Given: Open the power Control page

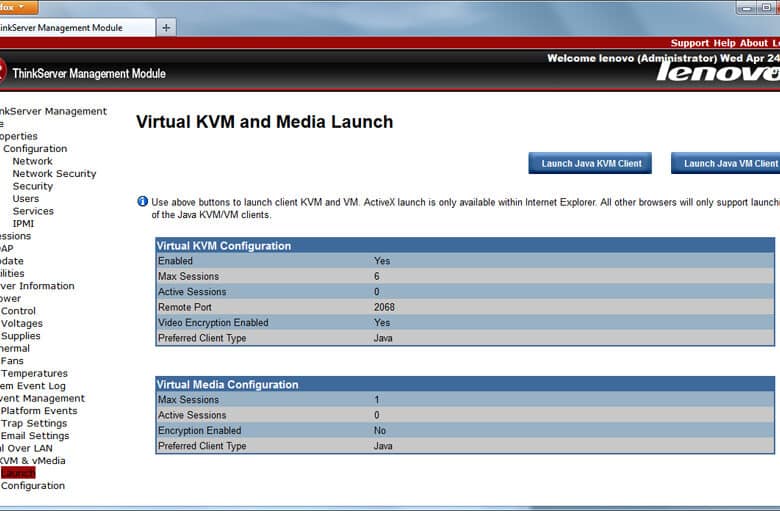Looking at the screenshot, I should 18,310.
